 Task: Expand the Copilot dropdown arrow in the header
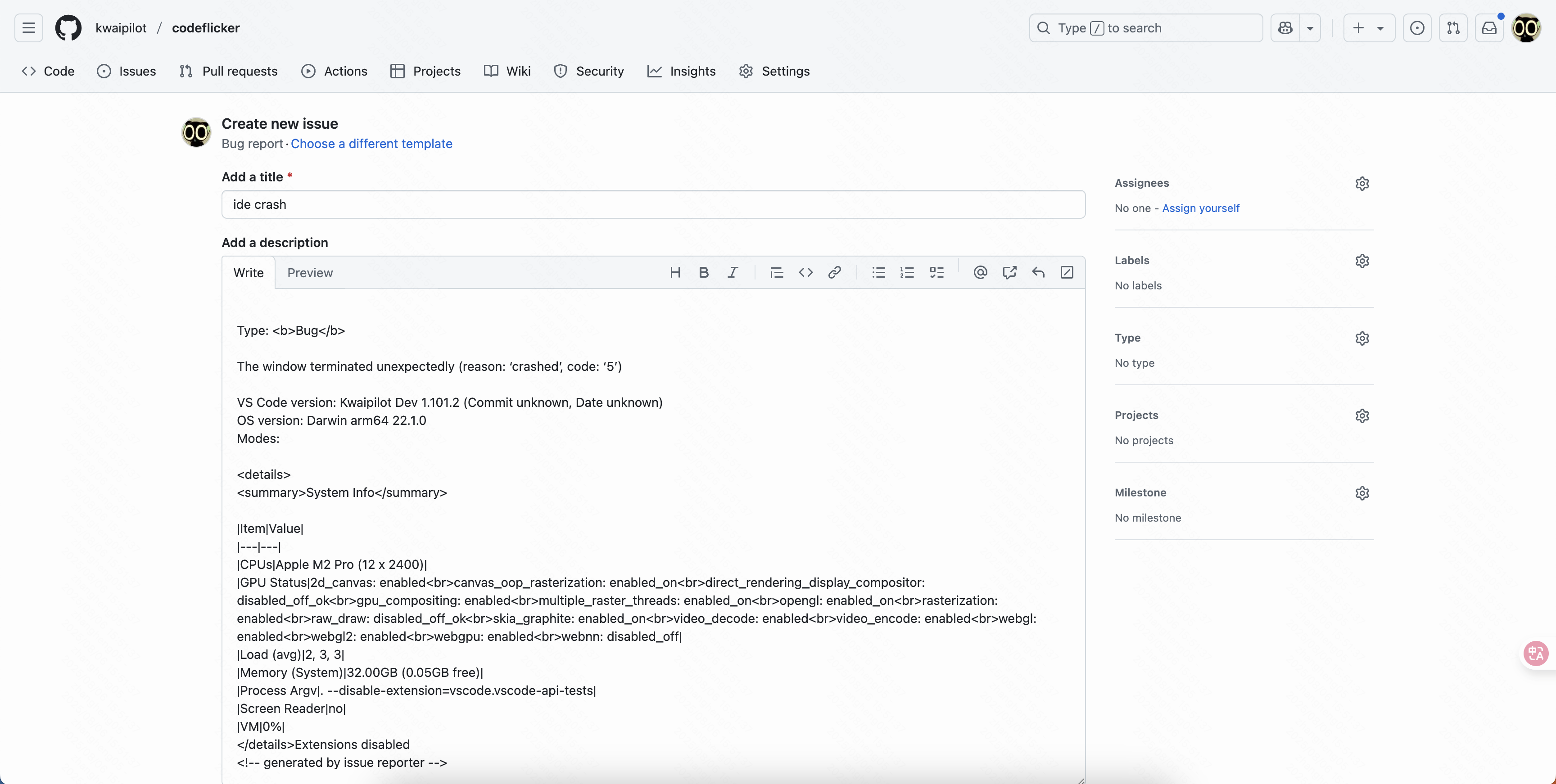(x=1311, y=28)
